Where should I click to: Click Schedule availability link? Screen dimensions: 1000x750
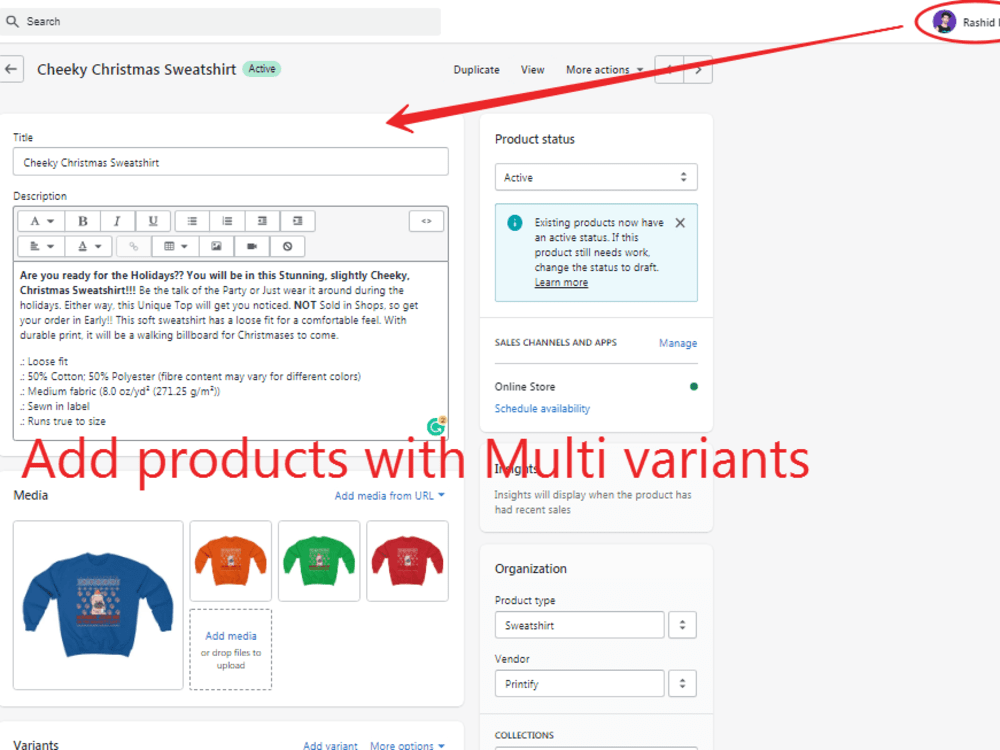point(542,408)
